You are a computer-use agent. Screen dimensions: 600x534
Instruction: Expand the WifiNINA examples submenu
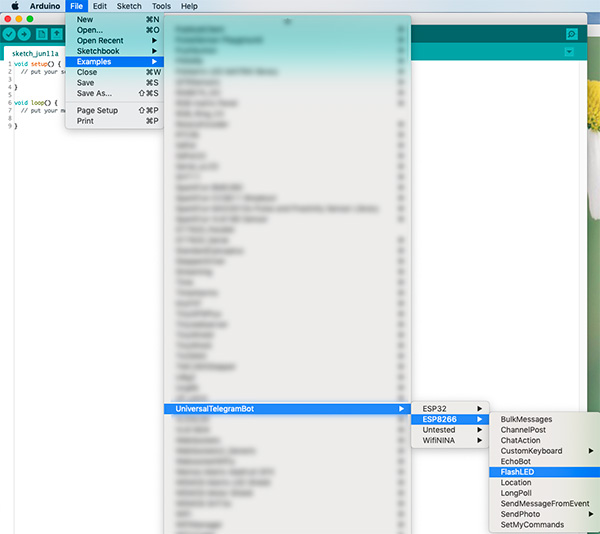pos(450,441)
